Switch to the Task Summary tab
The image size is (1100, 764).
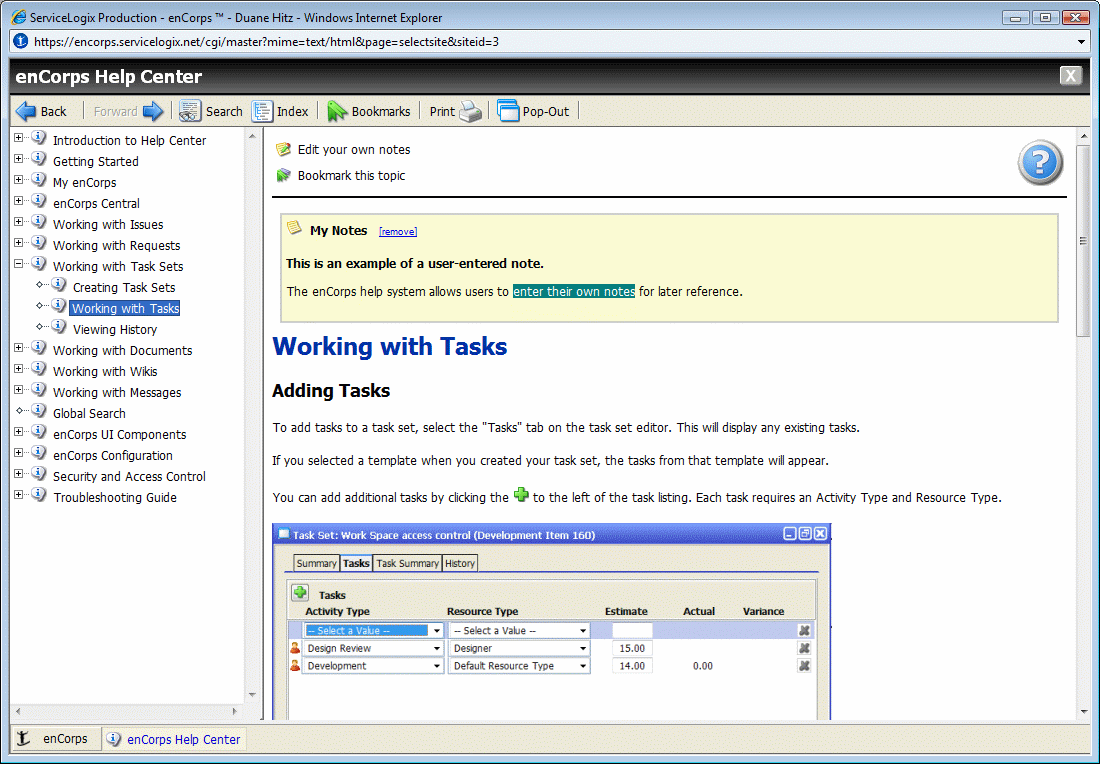tap(408, 563)
